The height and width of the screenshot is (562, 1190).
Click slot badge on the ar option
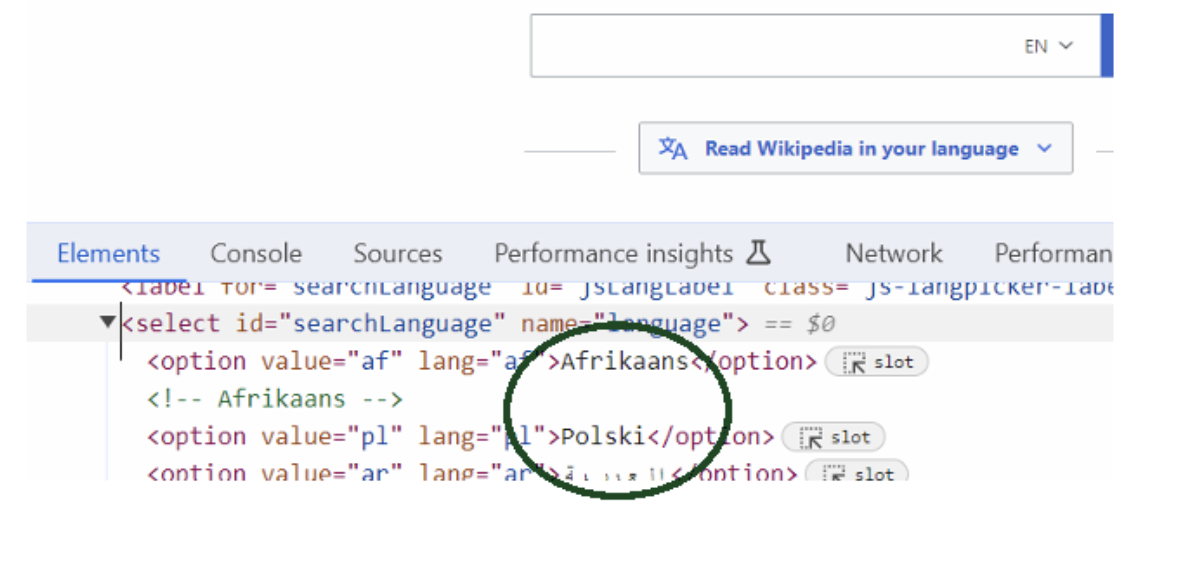coord(857,472)
